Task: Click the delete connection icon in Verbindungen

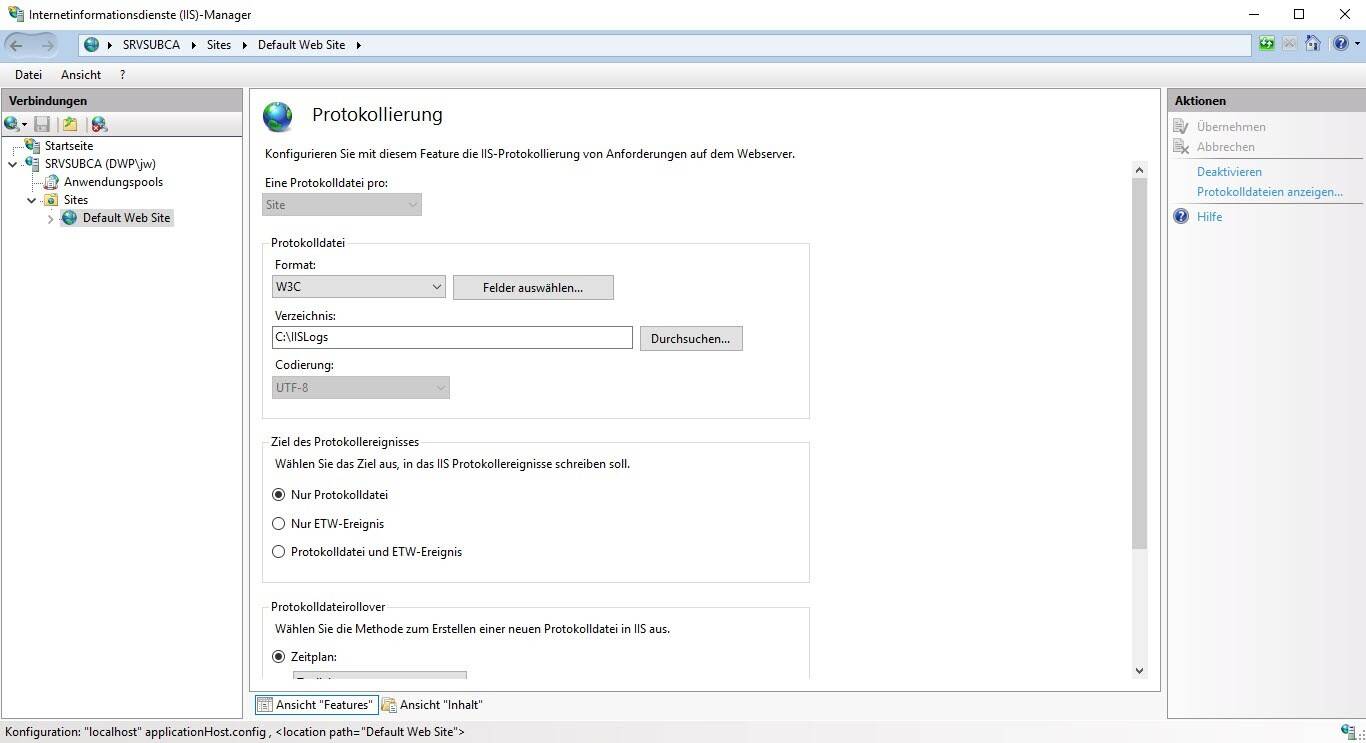Action: [99, 124]
